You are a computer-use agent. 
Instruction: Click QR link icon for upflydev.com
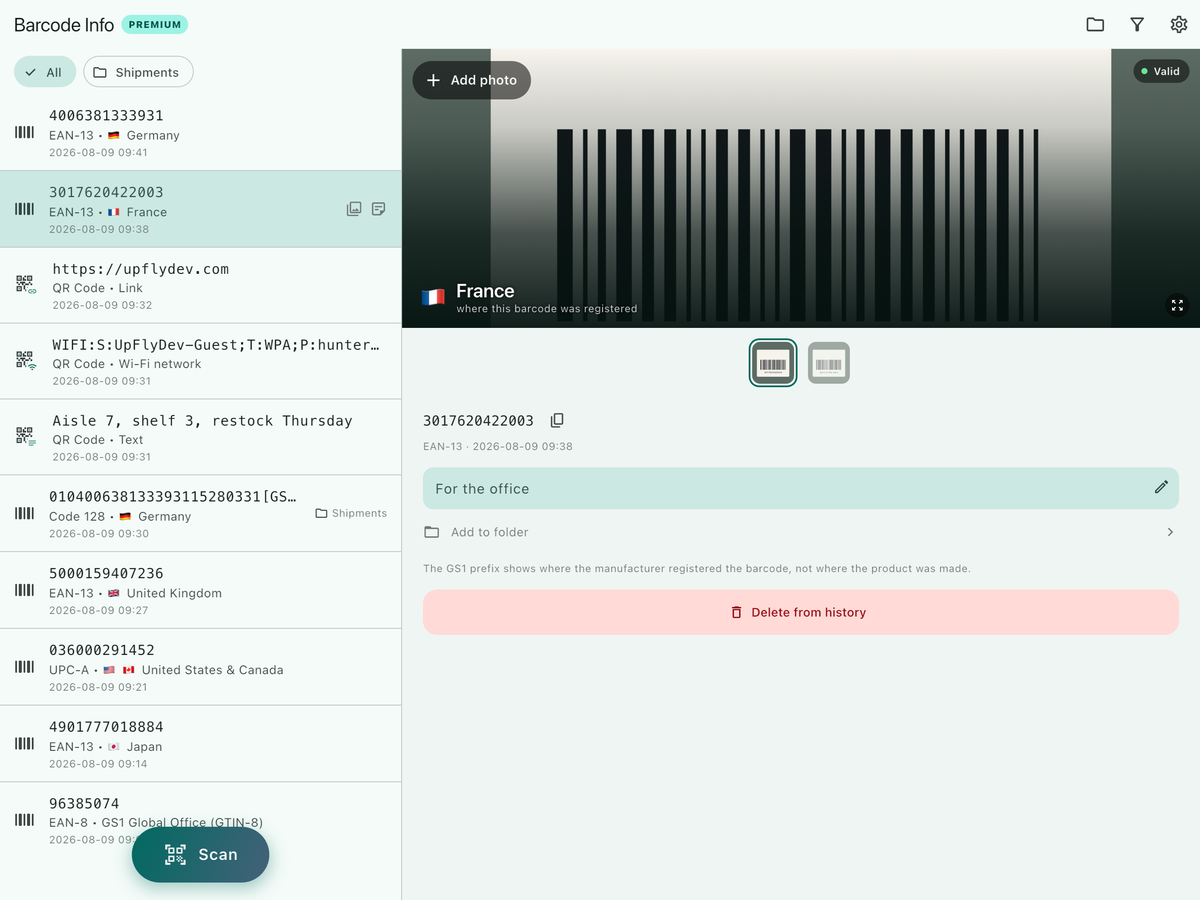pyautogui.click(x=26, y=285)
